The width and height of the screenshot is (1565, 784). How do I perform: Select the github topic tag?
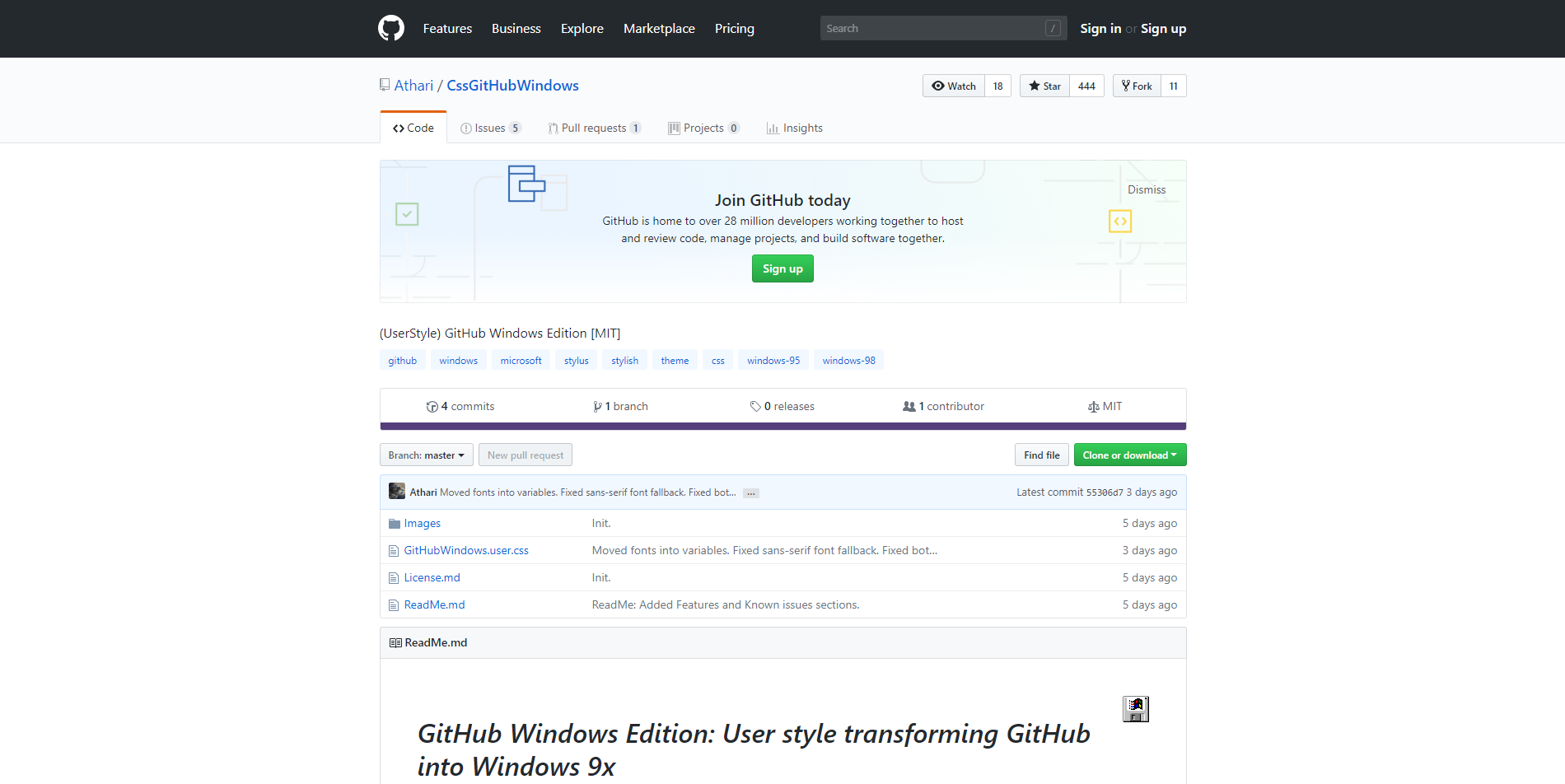(x=403, y=361)
